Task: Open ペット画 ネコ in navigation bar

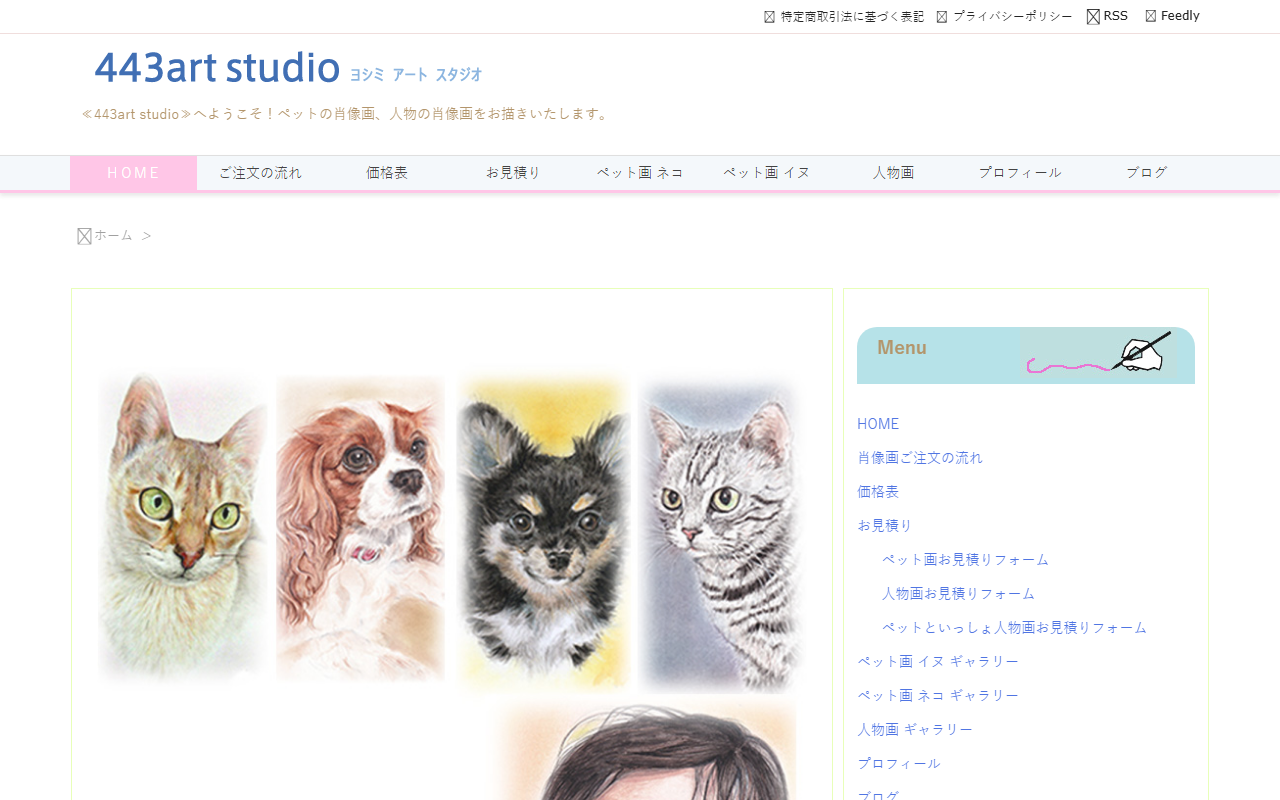Action: pos(640,173)
